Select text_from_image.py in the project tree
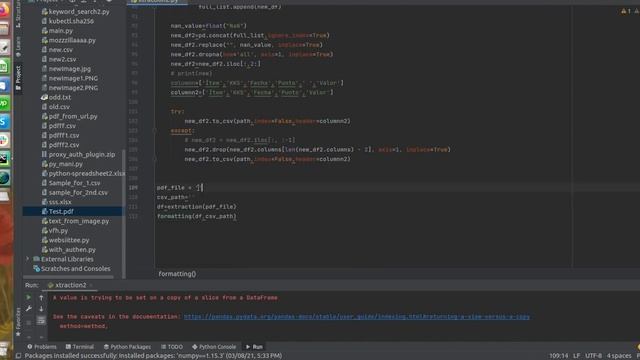The image size is (640, 360). (x=76, y=221)
